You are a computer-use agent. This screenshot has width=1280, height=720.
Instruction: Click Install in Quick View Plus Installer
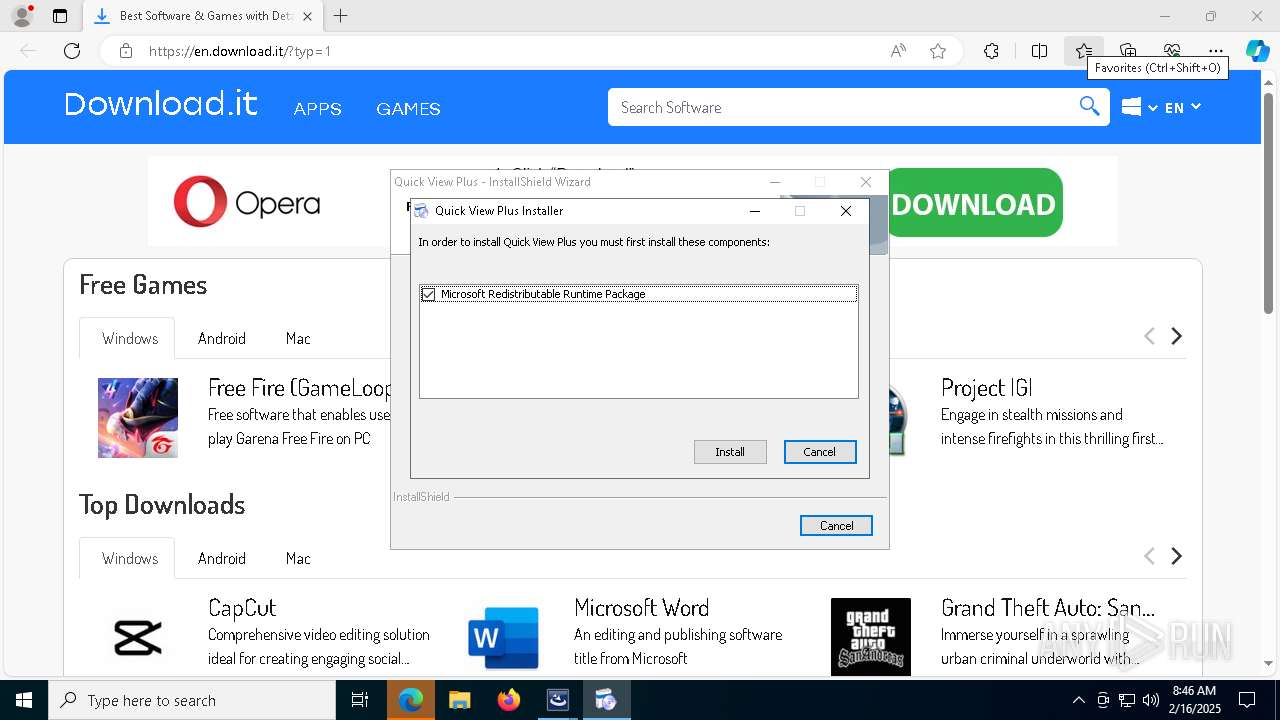(x=730, y=452)
